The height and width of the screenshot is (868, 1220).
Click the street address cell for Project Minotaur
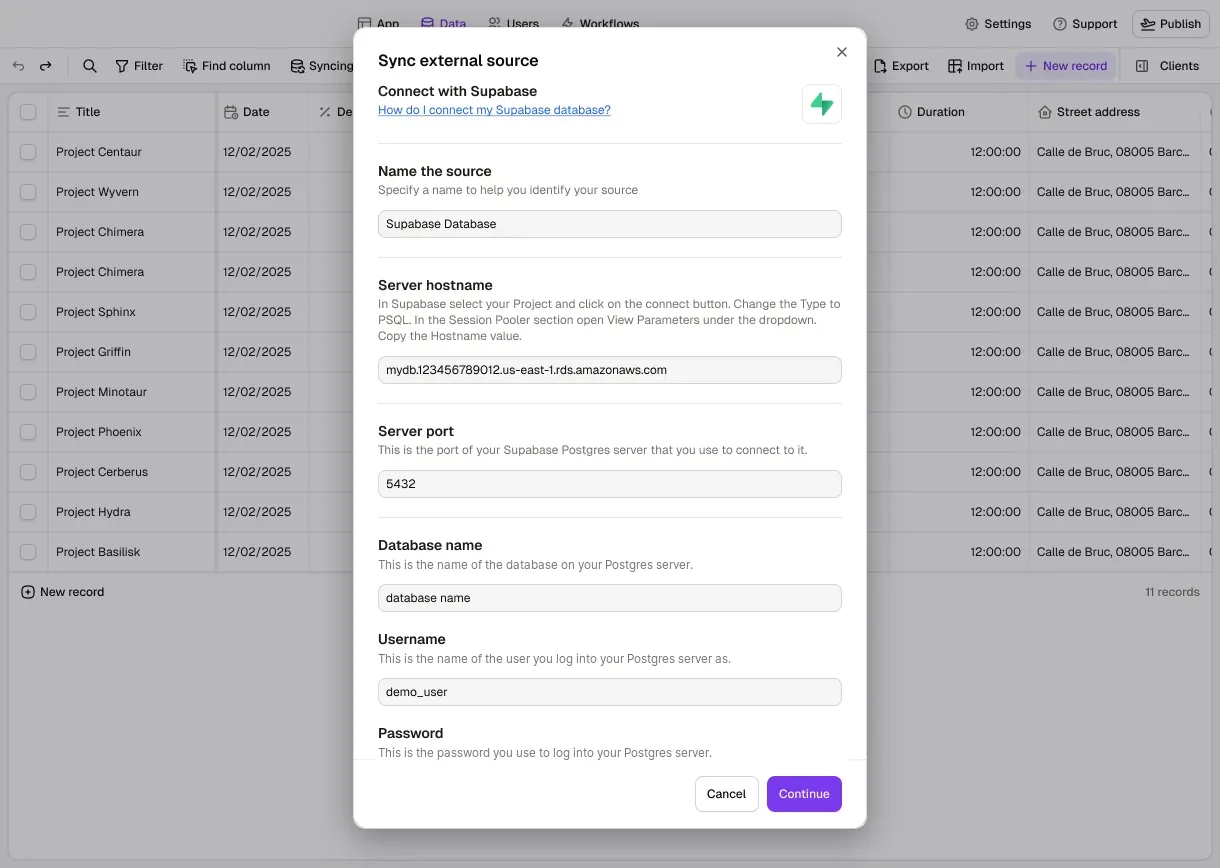point(1114,392)
